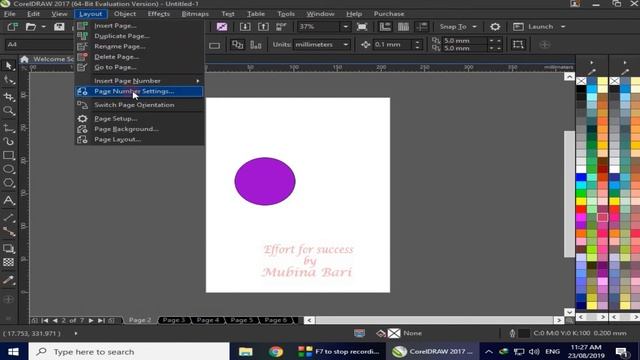Image resolution: width=640 pixels, height=360 pixels.
Task: Open the Bitmaps menu
Action: tap(195, 14)
